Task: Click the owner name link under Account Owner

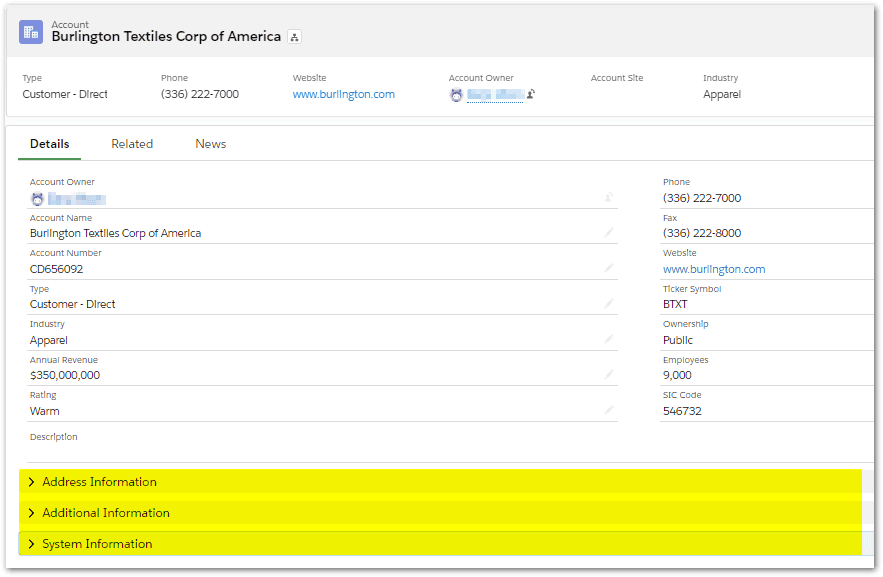Action: coord(77,199)
